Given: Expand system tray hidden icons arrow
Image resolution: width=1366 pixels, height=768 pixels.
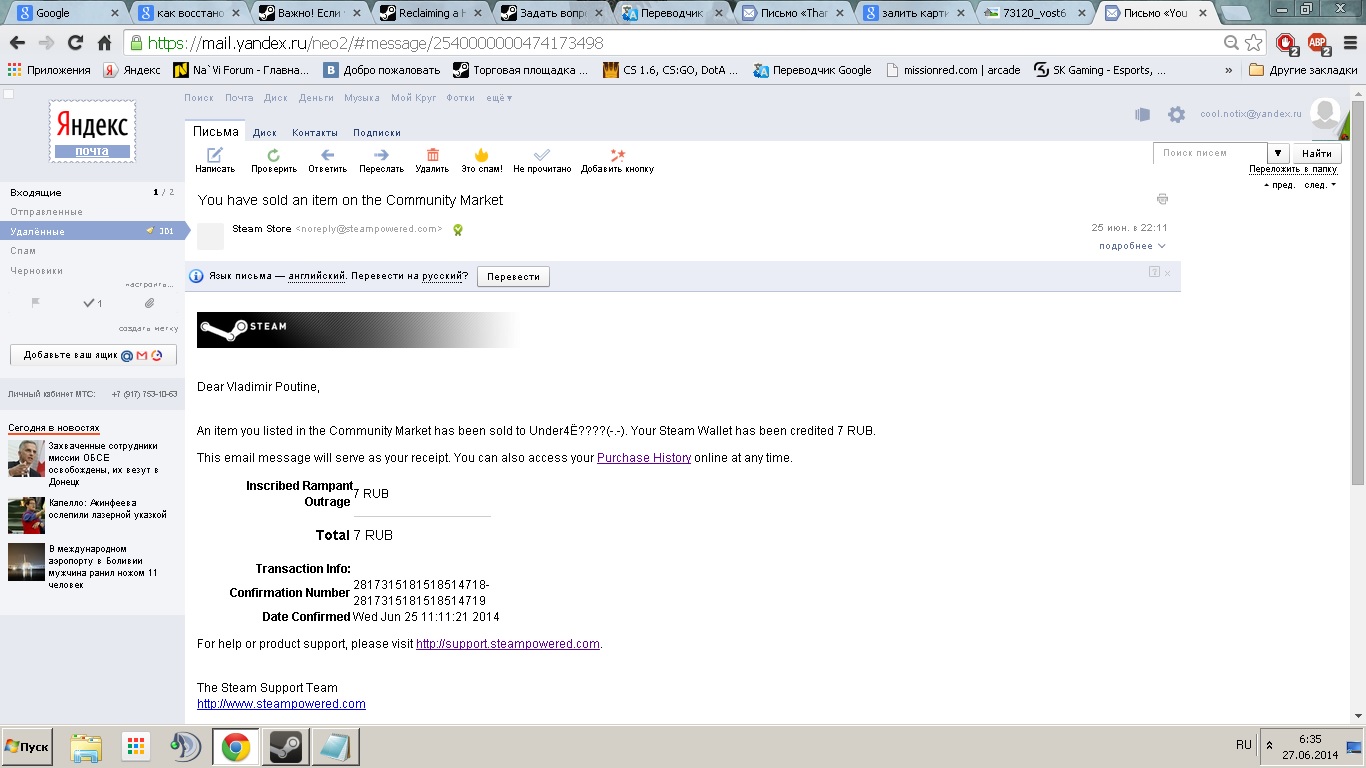Looking at the screenshot, I should pyautogui.click(x=1269, y=746).
